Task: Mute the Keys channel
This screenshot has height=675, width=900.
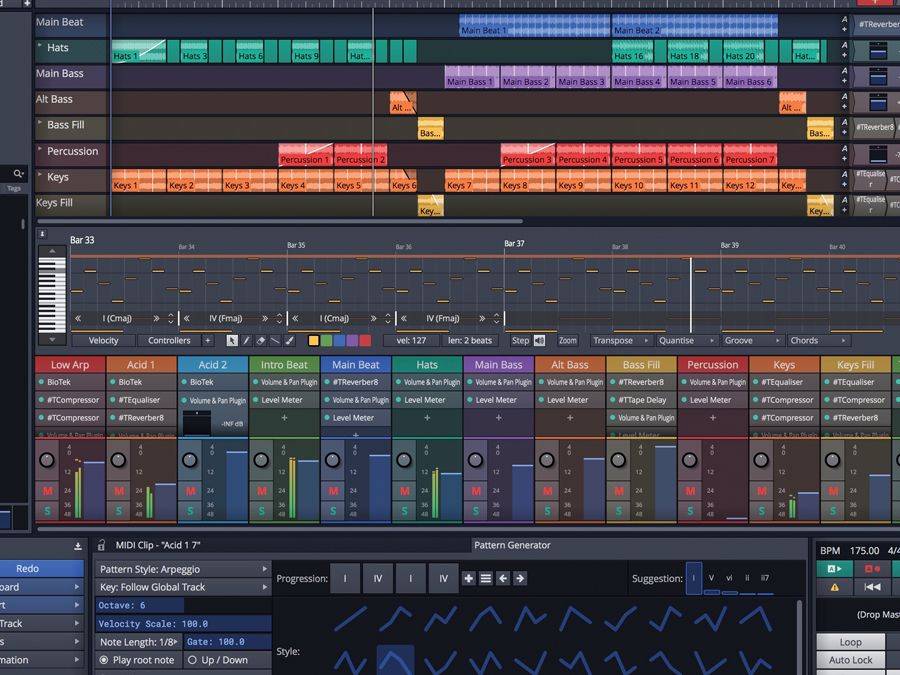Action: click(761, 491)
